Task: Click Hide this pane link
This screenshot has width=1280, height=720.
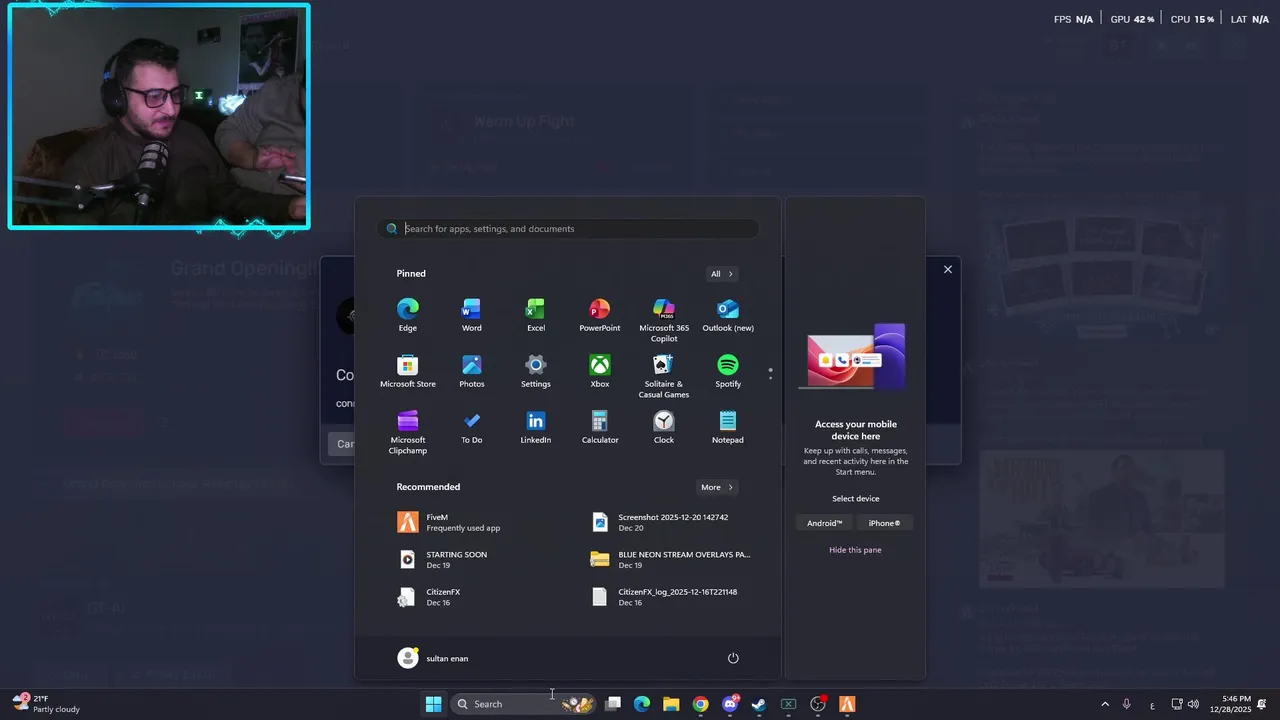Action: click(x=855, y=550)
